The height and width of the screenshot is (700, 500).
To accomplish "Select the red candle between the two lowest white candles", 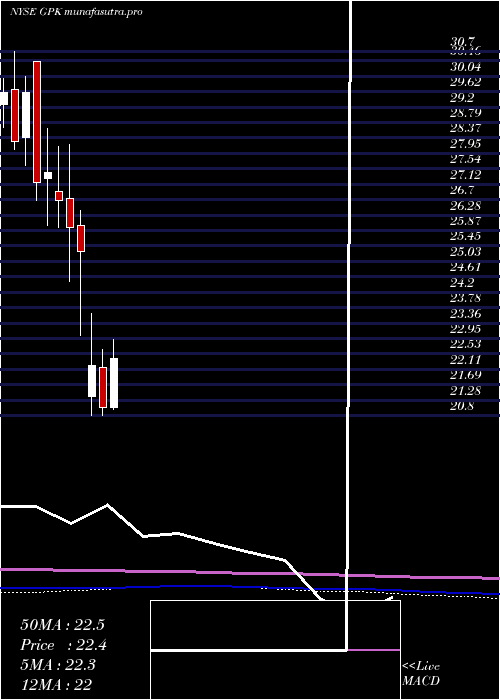I will pos(103,387).
